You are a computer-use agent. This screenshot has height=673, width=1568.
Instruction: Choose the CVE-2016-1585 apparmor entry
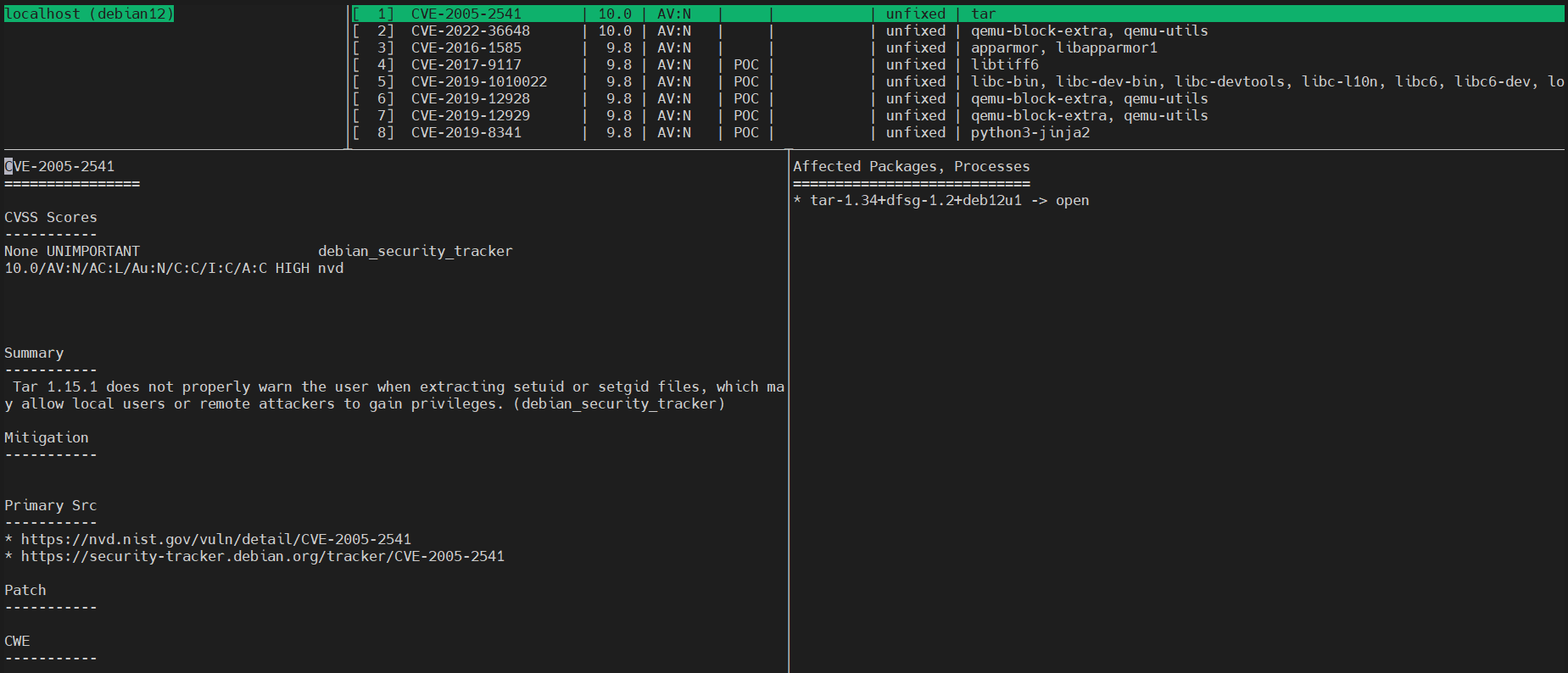(466, 47)
